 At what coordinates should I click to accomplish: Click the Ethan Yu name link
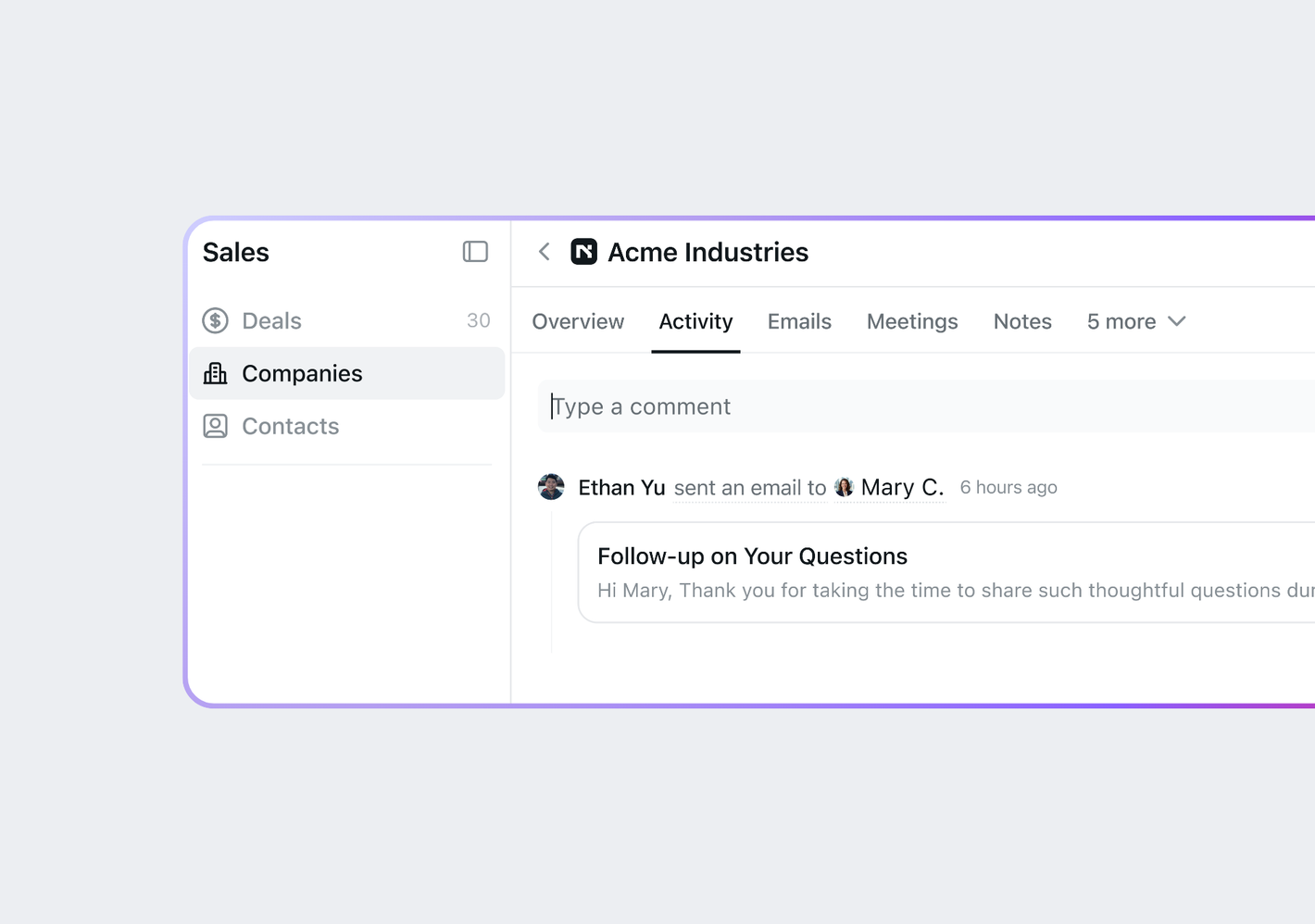[621, 487]
